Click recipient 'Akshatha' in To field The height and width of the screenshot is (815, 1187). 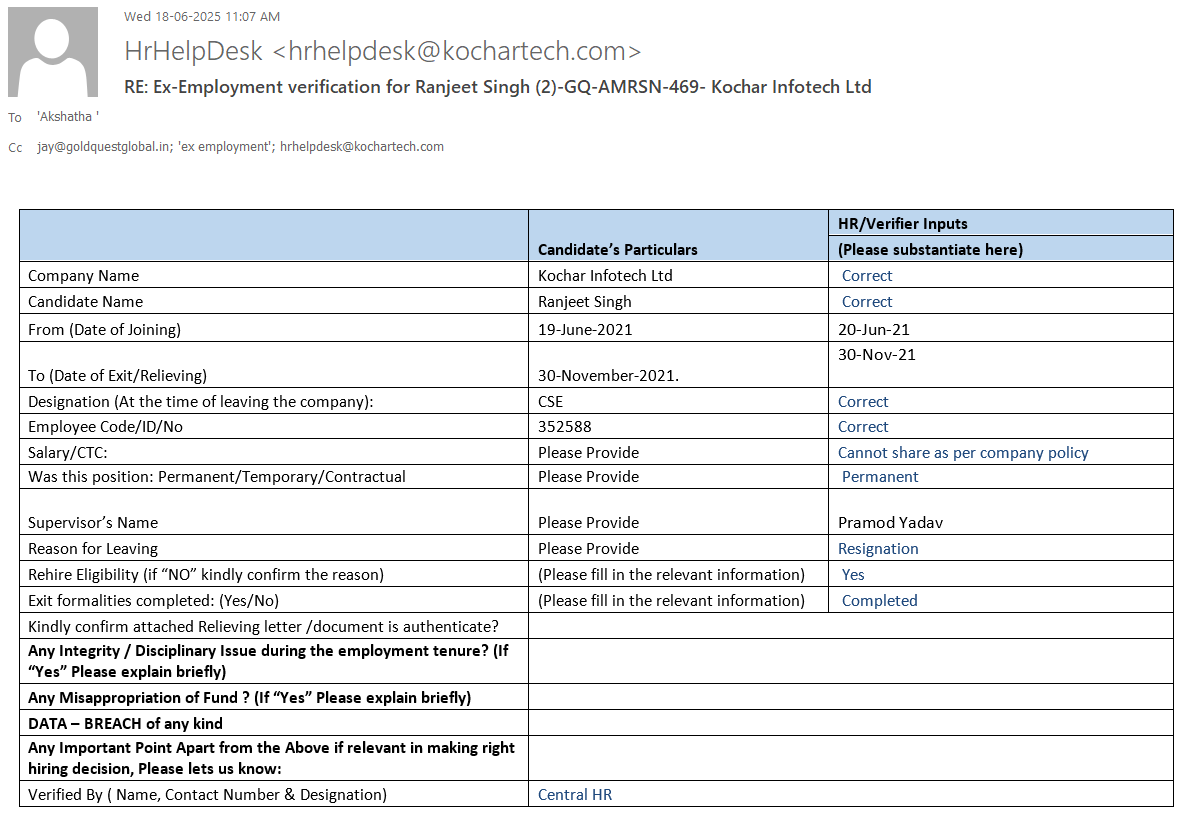[68, 117]
